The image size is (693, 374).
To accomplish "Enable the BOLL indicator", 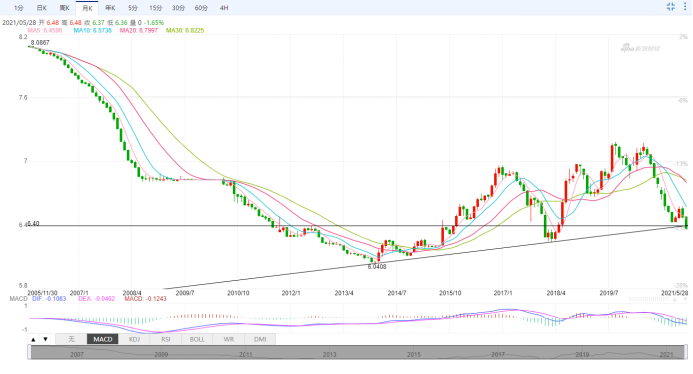I will tap(197, 339).
